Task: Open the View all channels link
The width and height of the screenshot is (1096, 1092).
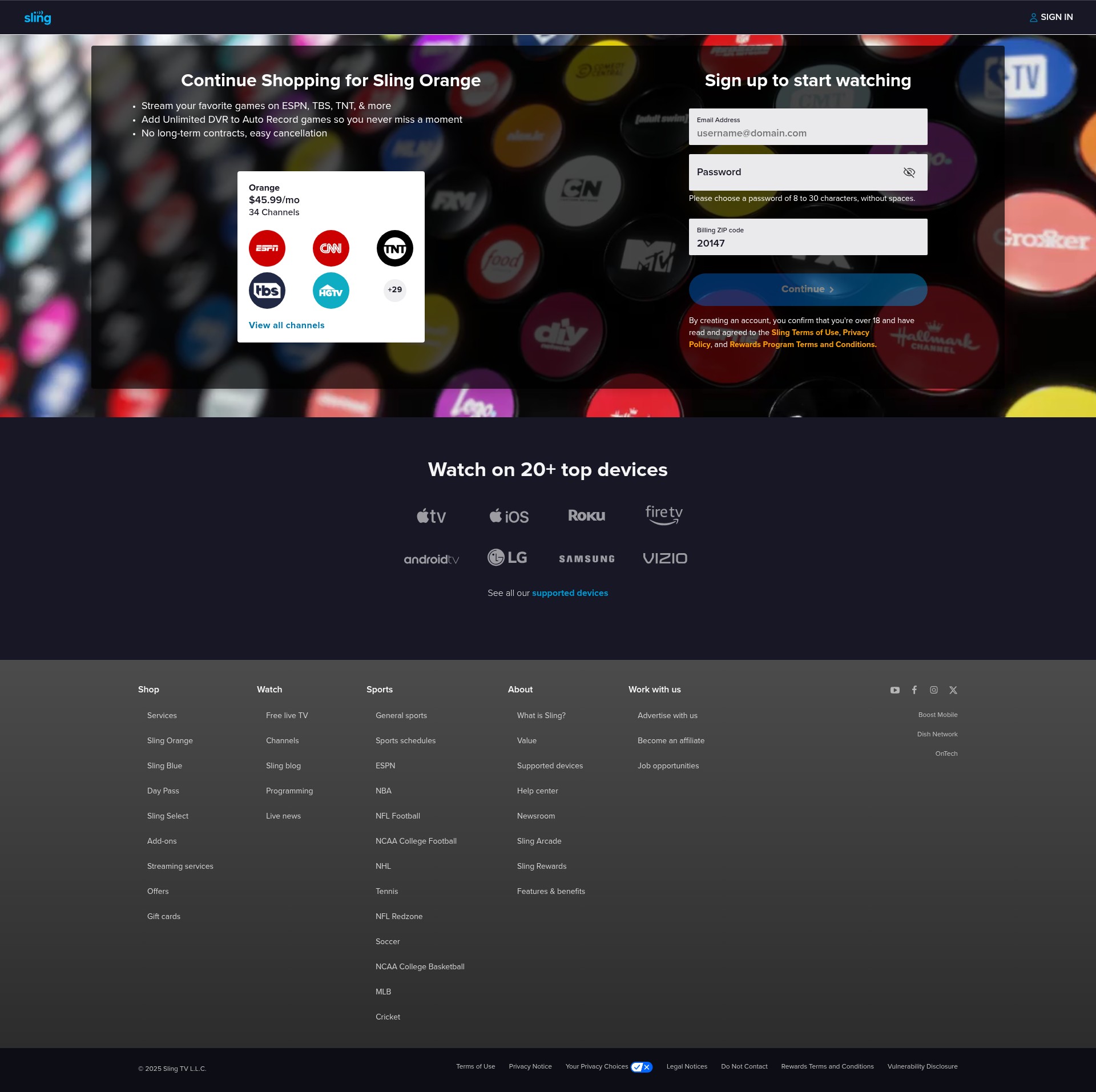Action: coord(287,325)
